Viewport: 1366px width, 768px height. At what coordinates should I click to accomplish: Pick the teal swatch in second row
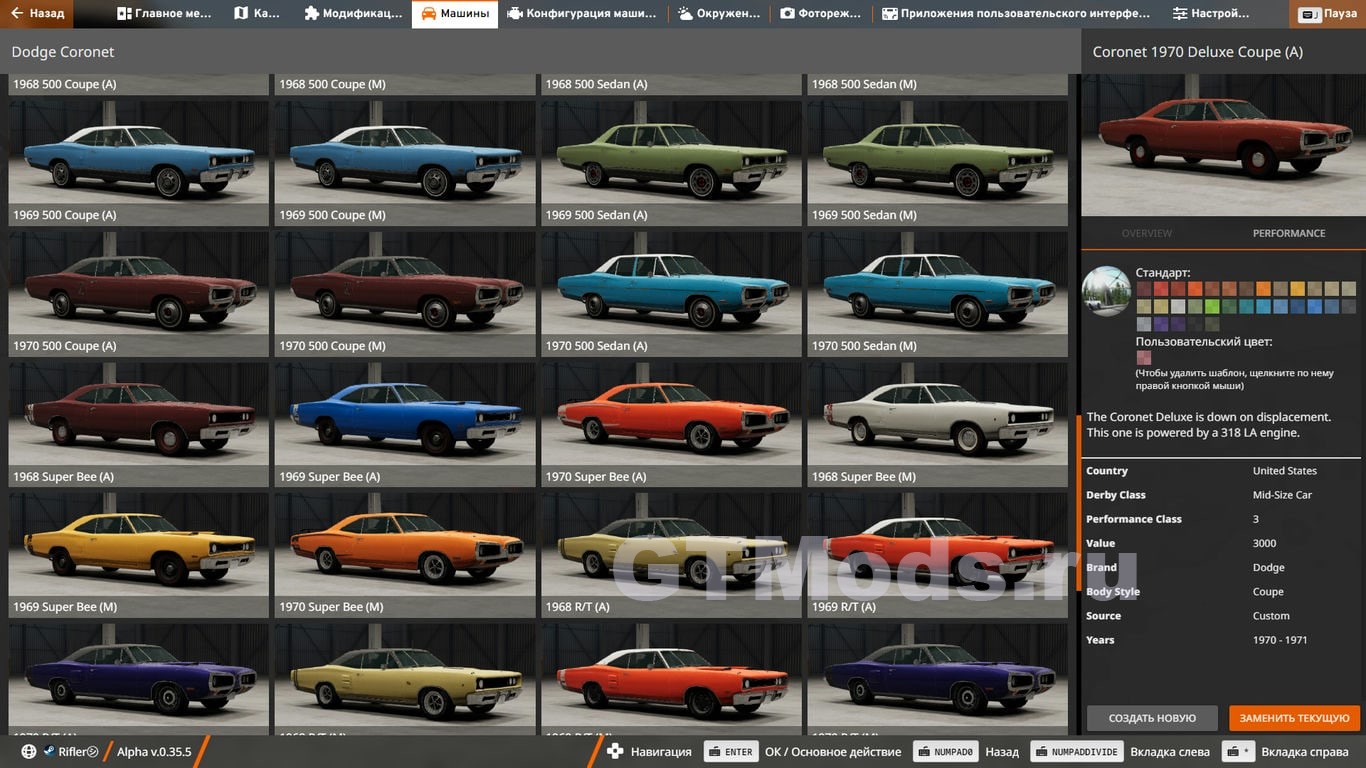click(1247, 306)
